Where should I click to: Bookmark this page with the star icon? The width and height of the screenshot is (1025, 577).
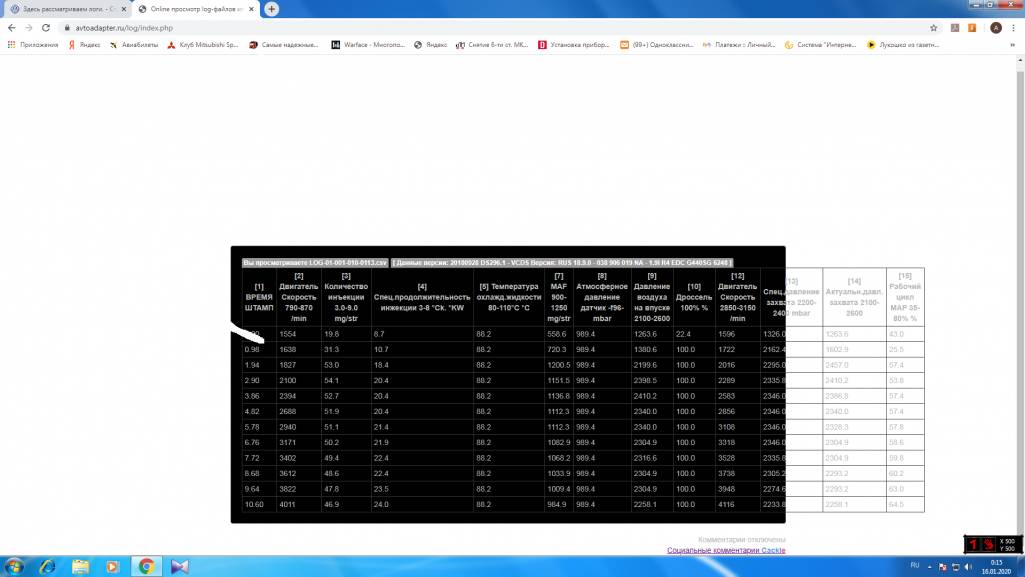tap(933, 28)
